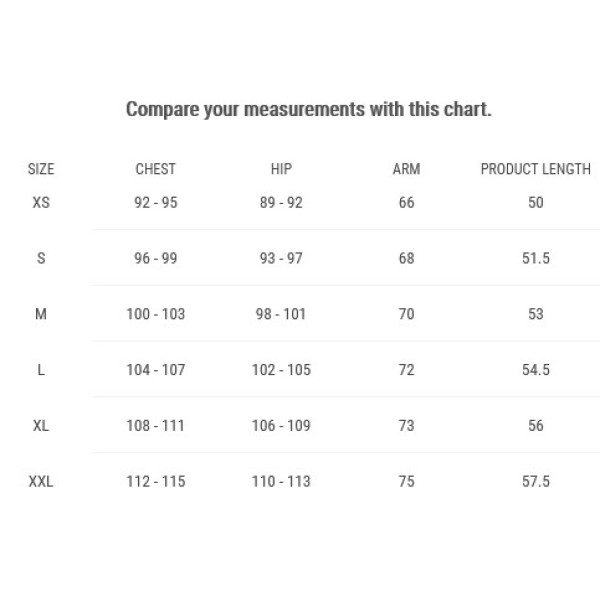Click the SIZE column header
The height and width of the screenshot is (600, 600).
point(41,169)
